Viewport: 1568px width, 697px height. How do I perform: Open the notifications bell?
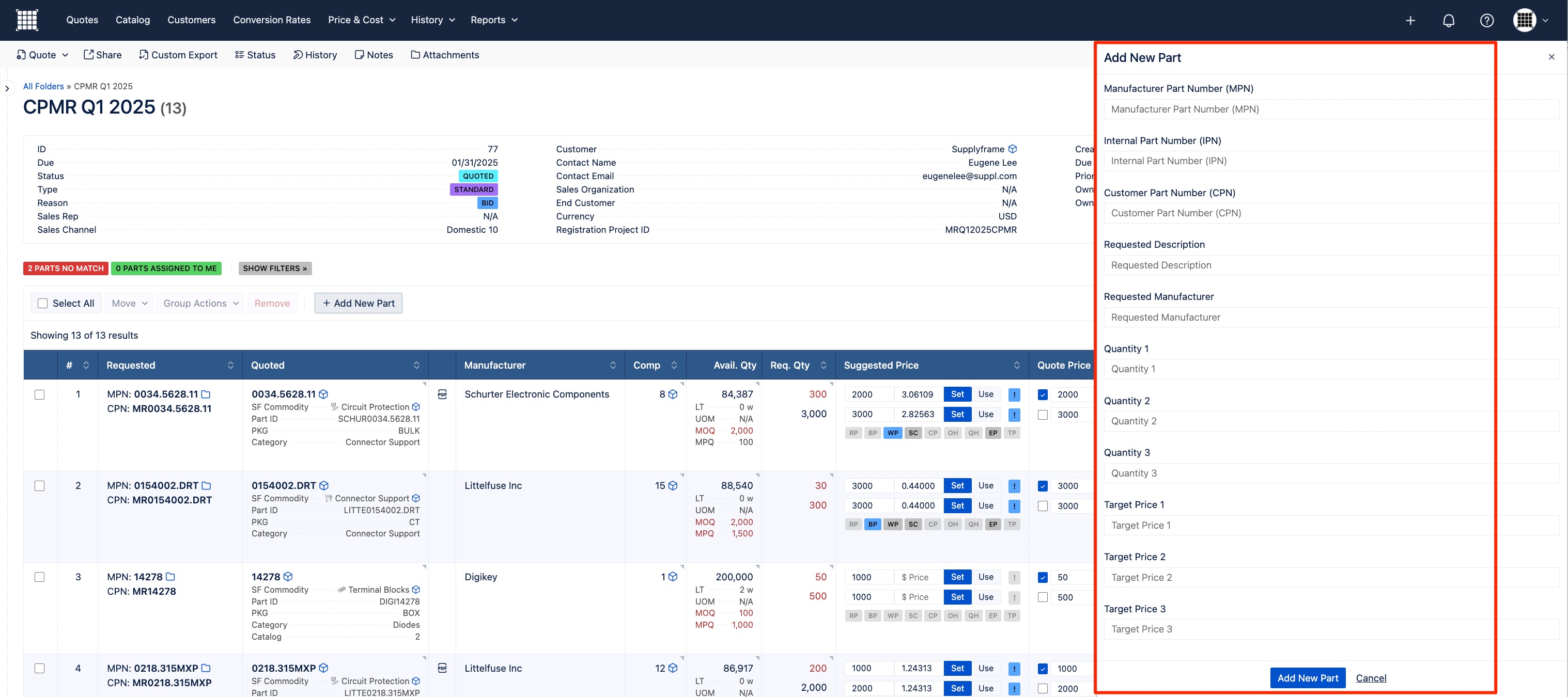(1449, 21)
